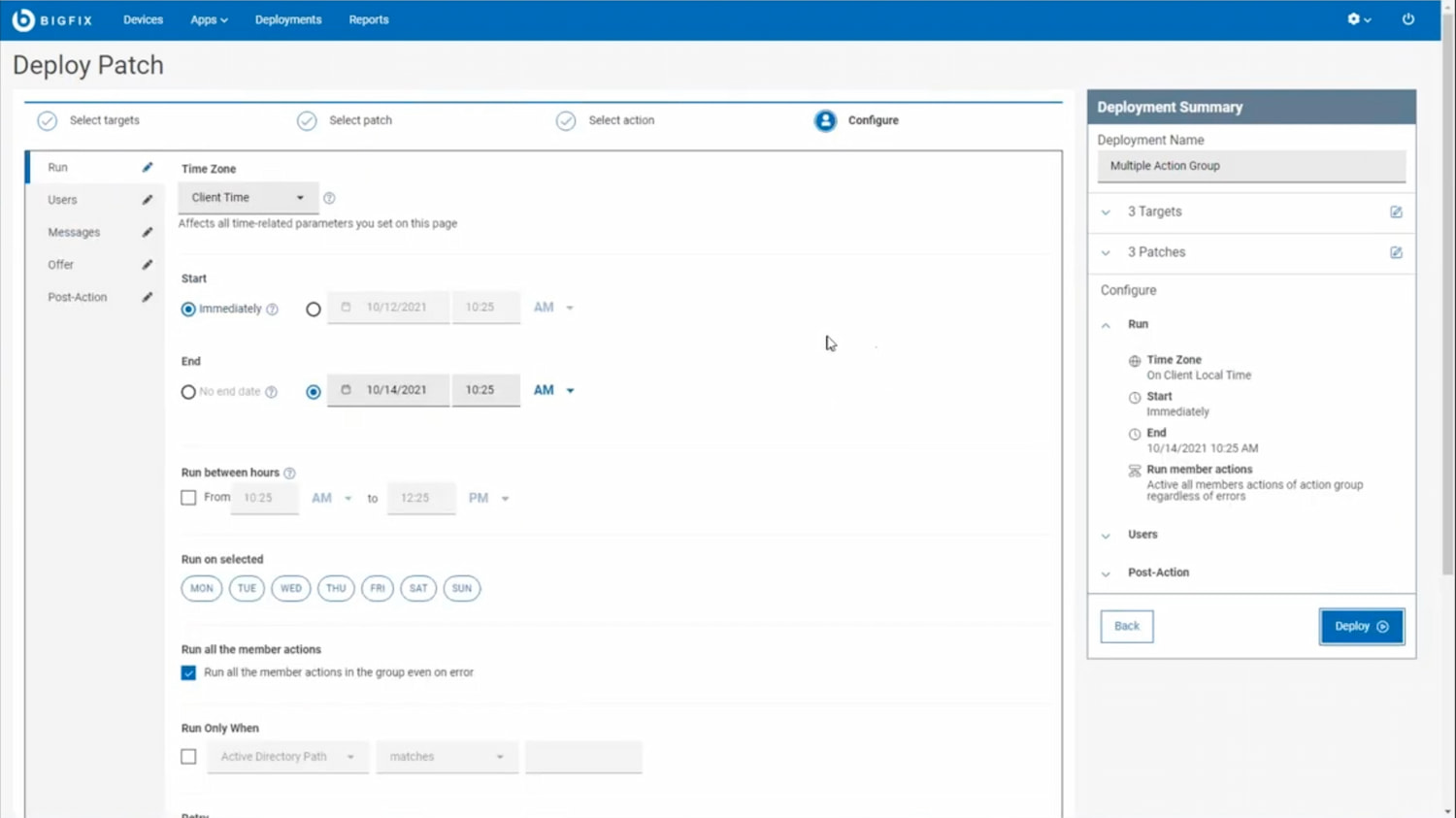The height and width of the screenshot is (818, 1456).
Task: Switch to the Post-Action tab
Action: [78, 297]
